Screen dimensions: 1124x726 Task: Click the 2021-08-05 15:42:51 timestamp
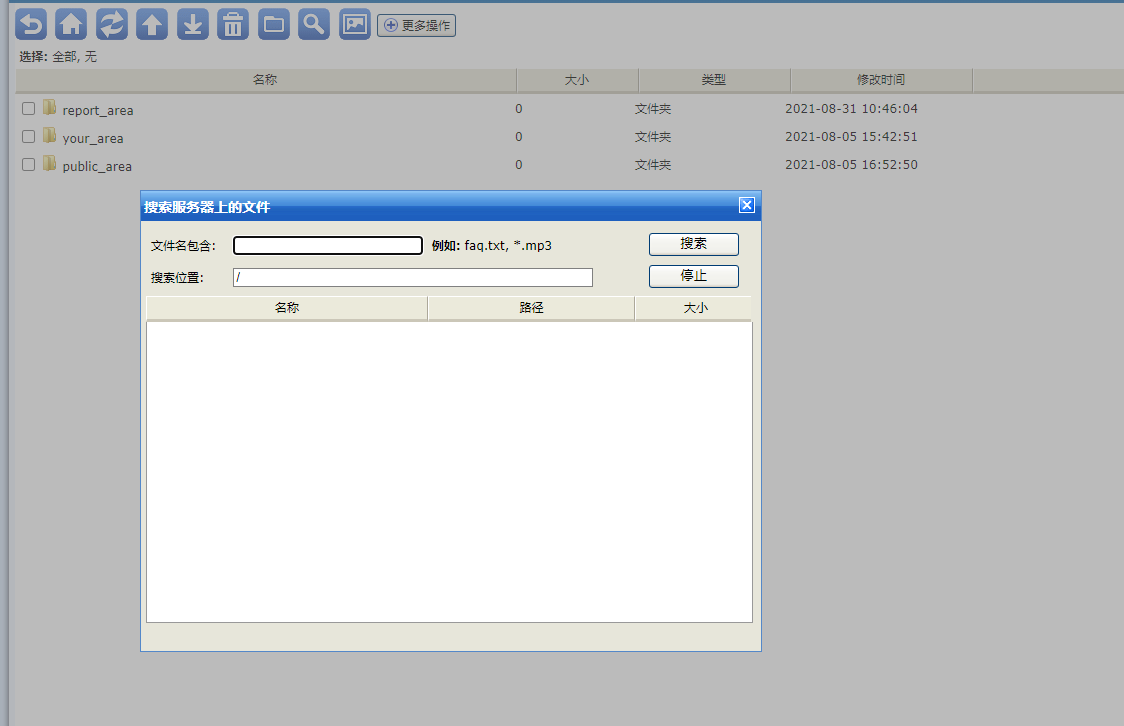click(851, 136)
